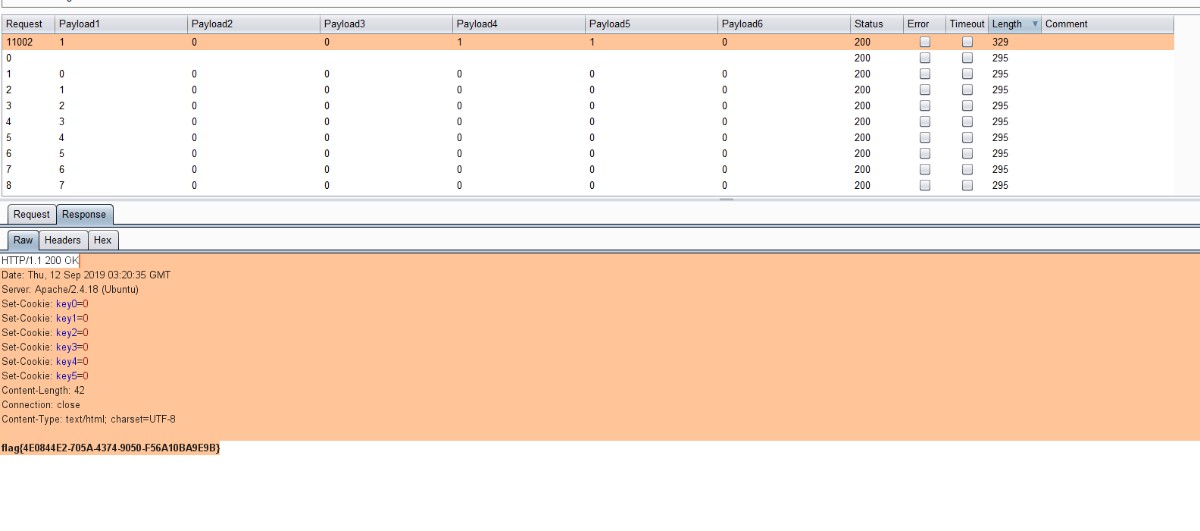Image resolution: width=1200 pixels, height=531 pixels.
Task: Click the Connection: close line
Action: 41,405
